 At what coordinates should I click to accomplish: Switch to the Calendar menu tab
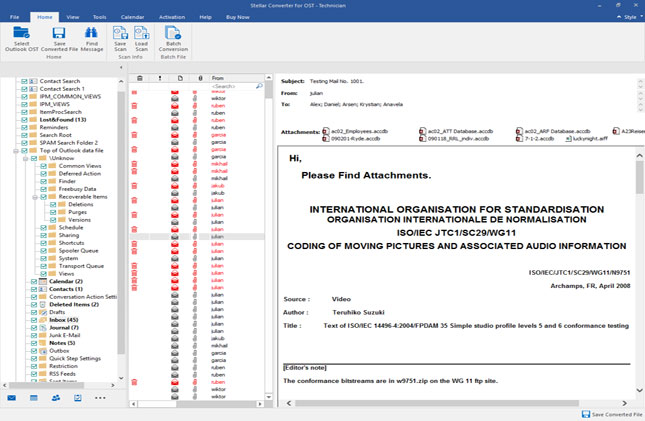[132, 17]
